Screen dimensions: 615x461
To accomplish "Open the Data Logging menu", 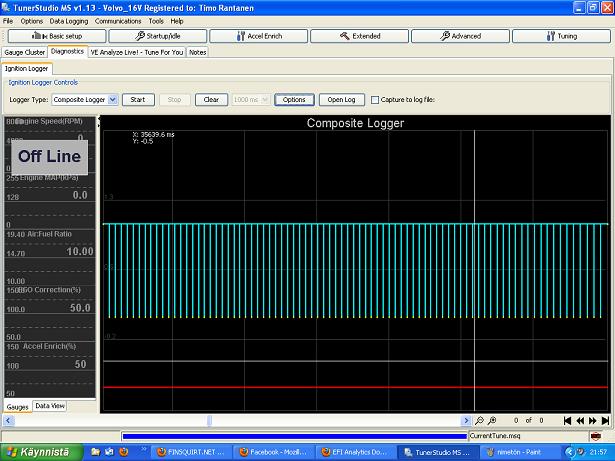I will (x=68, y=20).
